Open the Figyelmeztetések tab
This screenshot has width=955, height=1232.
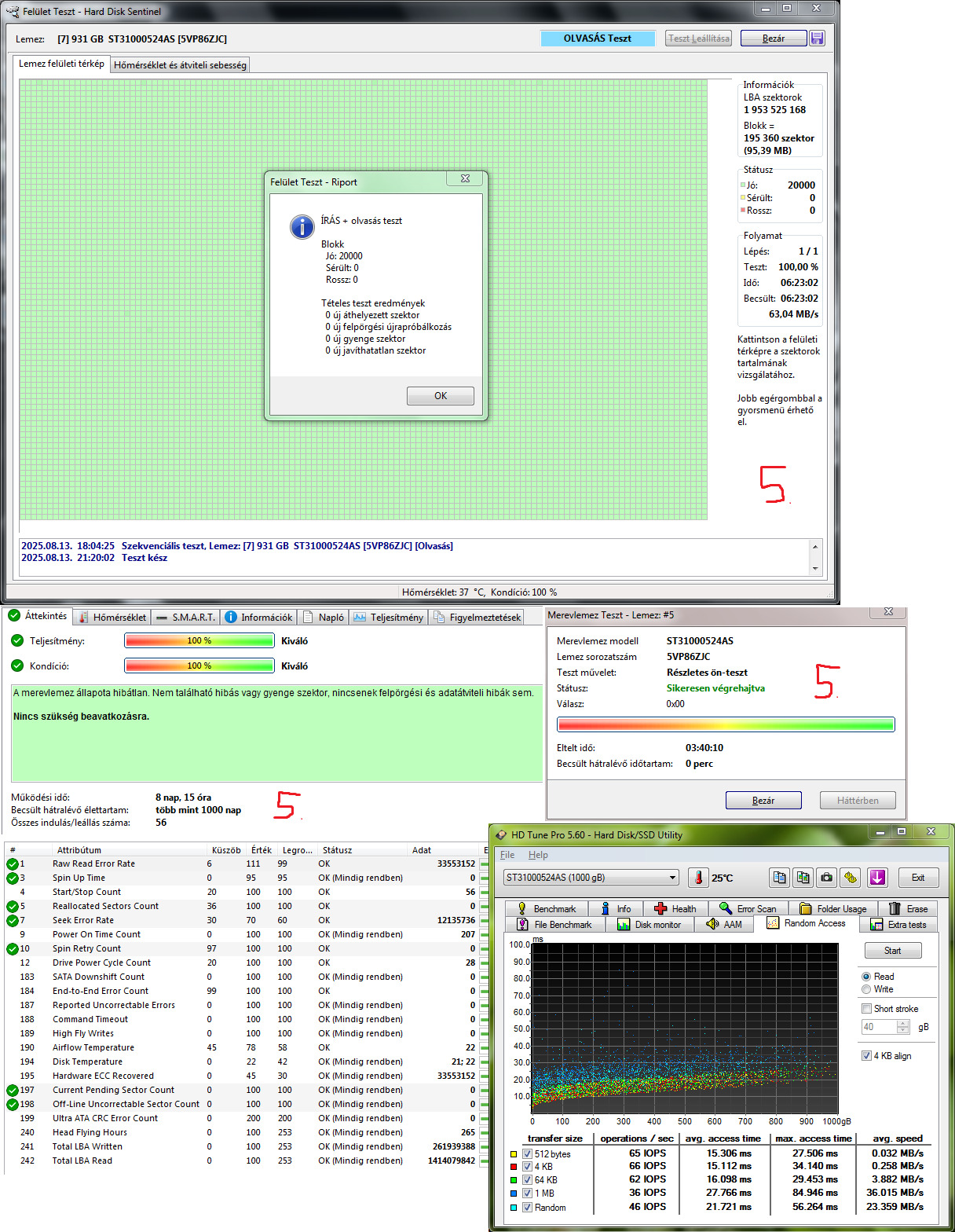click(477, 618)
